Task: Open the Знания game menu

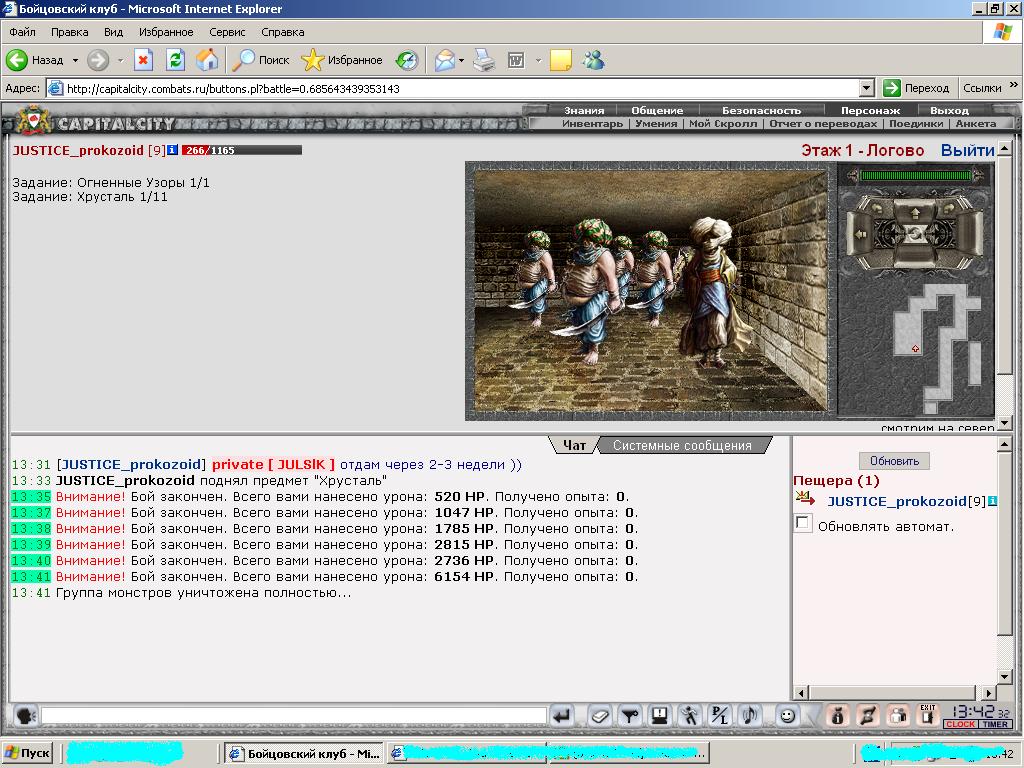Action: point(584,110)
